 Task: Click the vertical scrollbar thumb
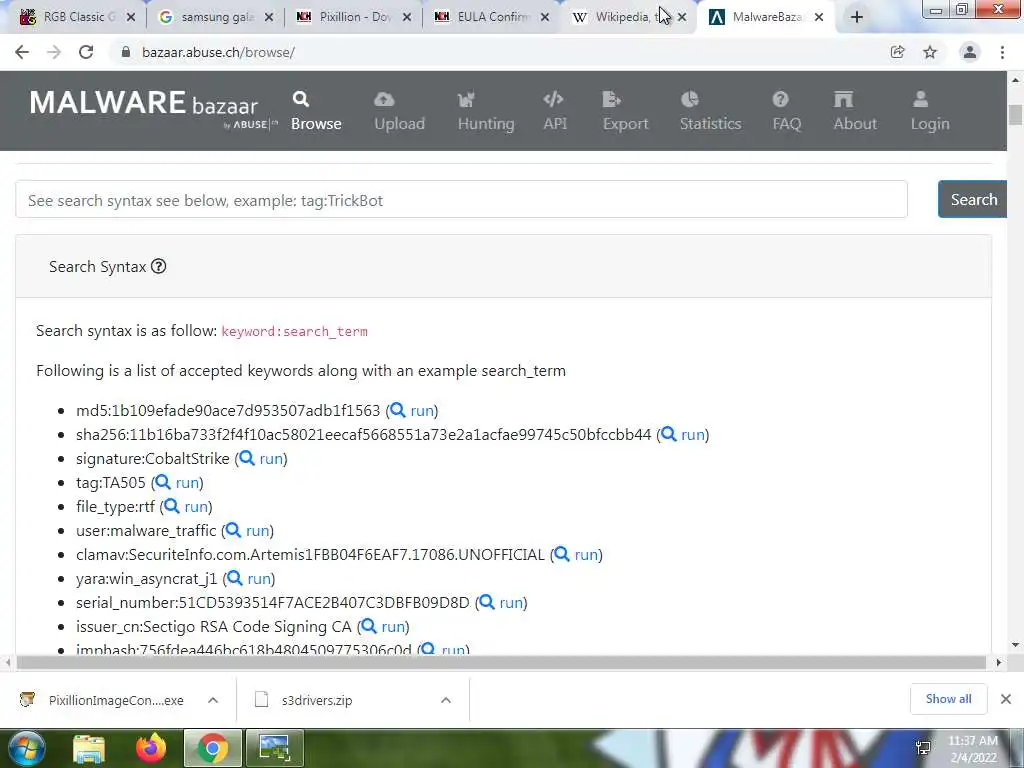click(x=1015, y=114)
